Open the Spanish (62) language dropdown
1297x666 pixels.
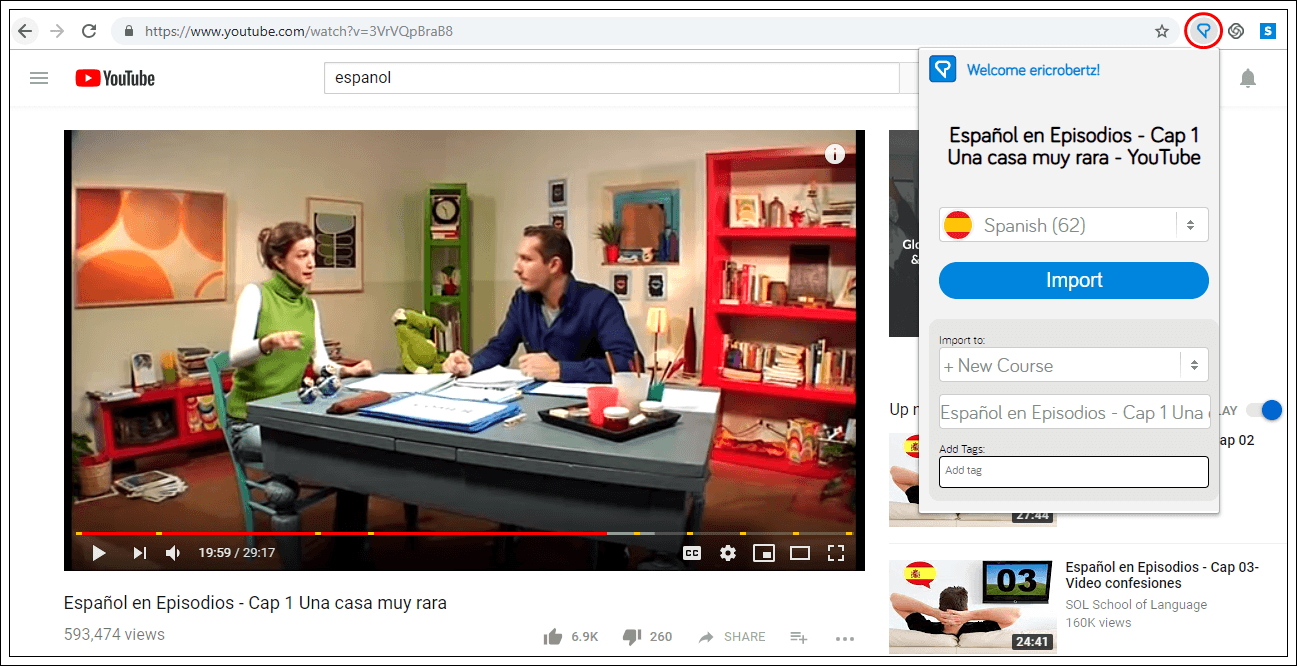(1073, 225)
